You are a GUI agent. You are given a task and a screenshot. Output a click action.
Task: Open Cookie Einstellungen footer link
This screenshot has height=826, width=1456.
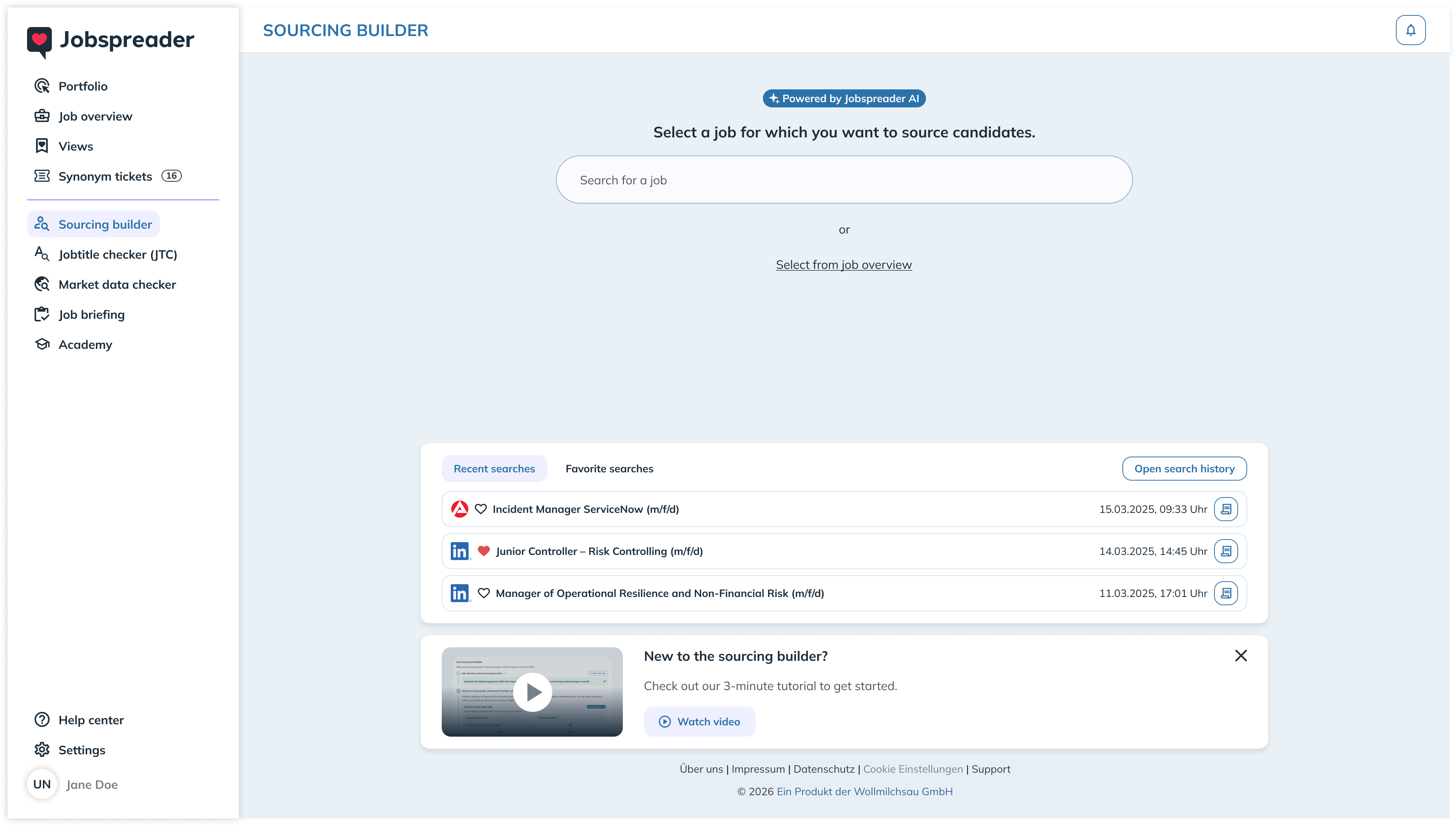[x=913, y=769]
